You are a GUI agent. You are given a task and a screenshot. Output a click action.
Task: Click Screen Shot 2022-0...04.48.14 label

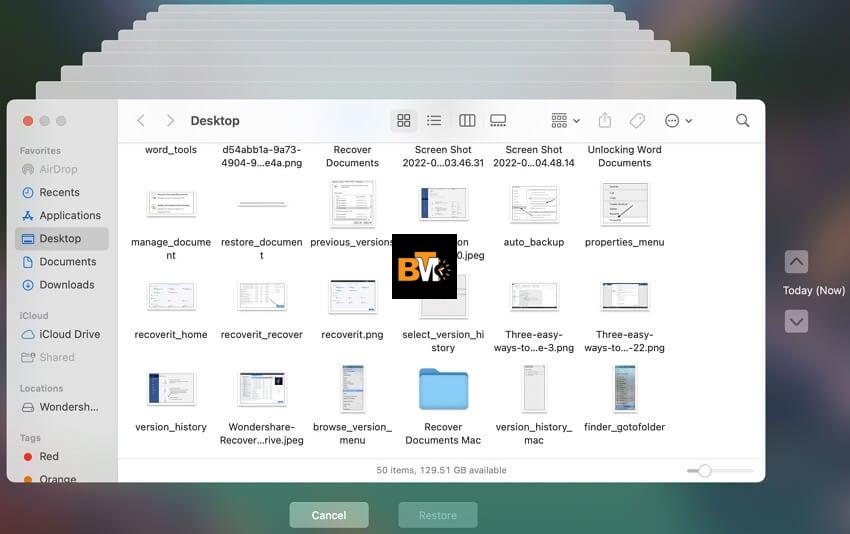[x=534, y=156]
